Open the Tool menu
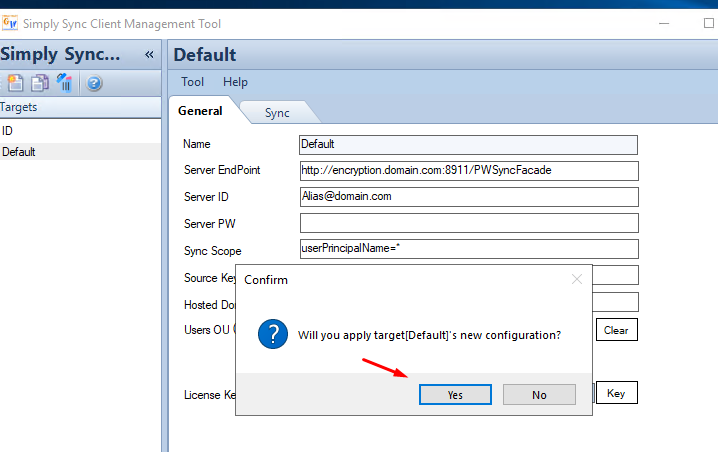The height and width of the screenshot is (452, 718). click(x=192, y=82)
